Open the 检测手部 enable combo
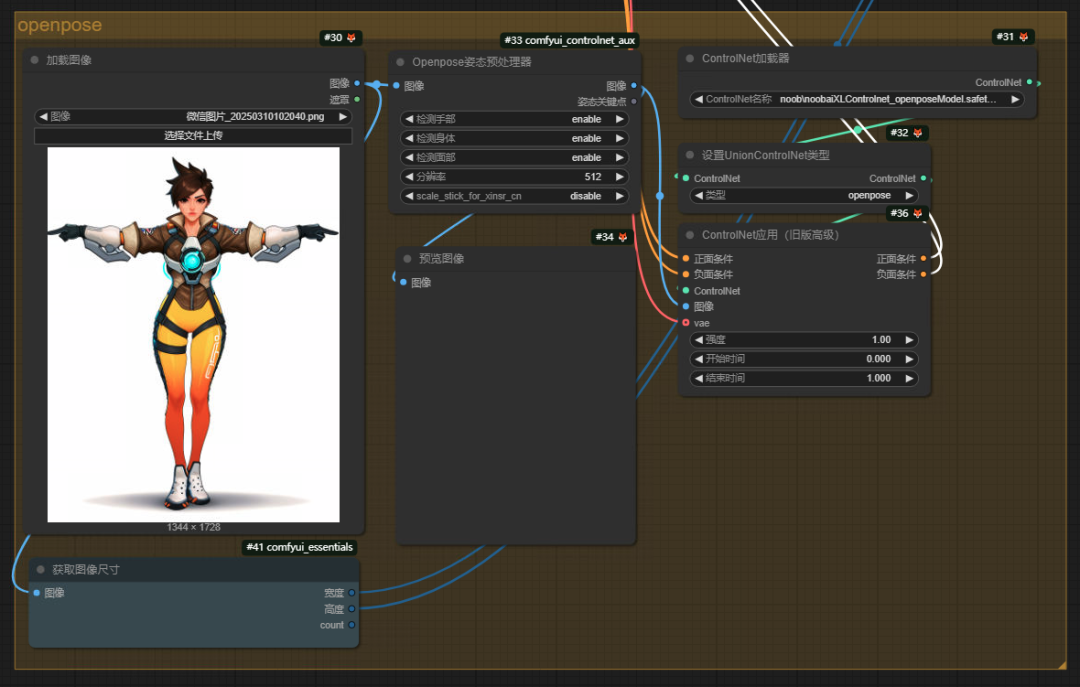1080x687 pixels. pyautogui.click(x=515, y=119)
